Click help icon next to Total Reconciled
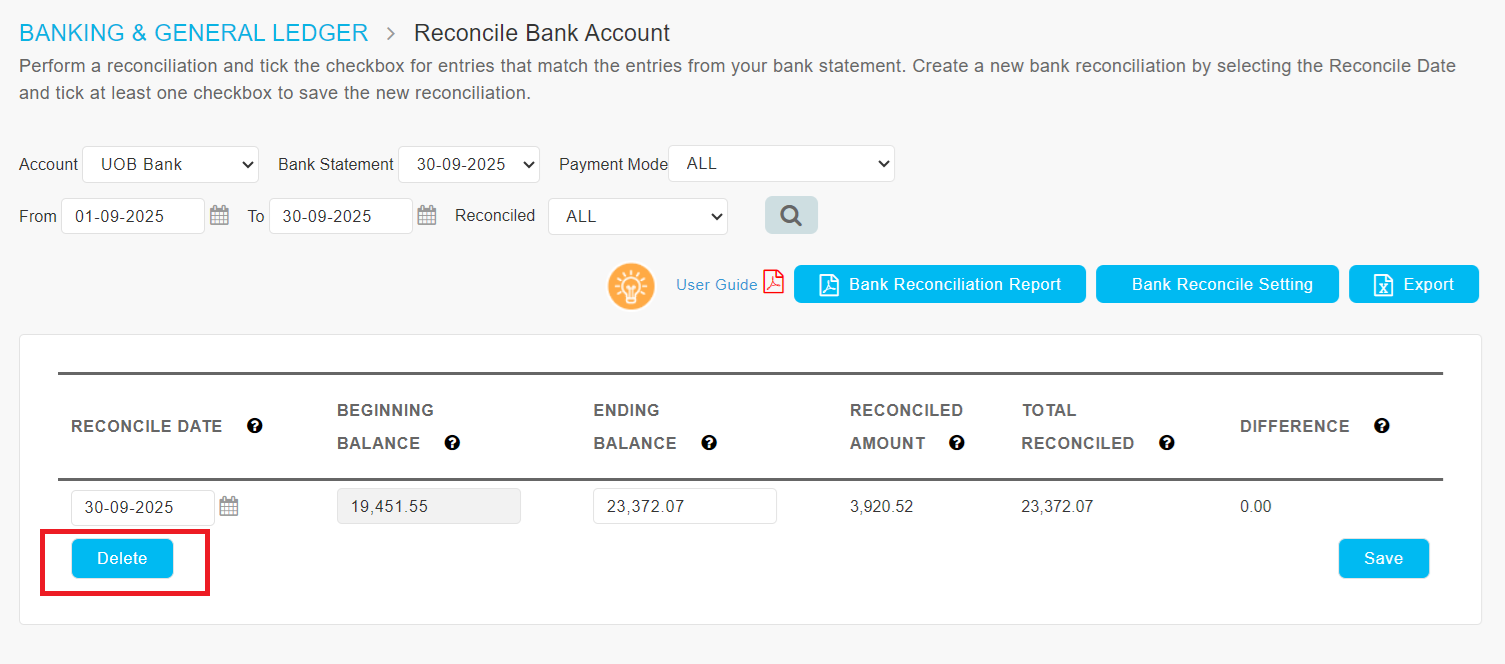Viewport: 1505px width, 664px height. pyautogui.click(x=1166, y=443)
